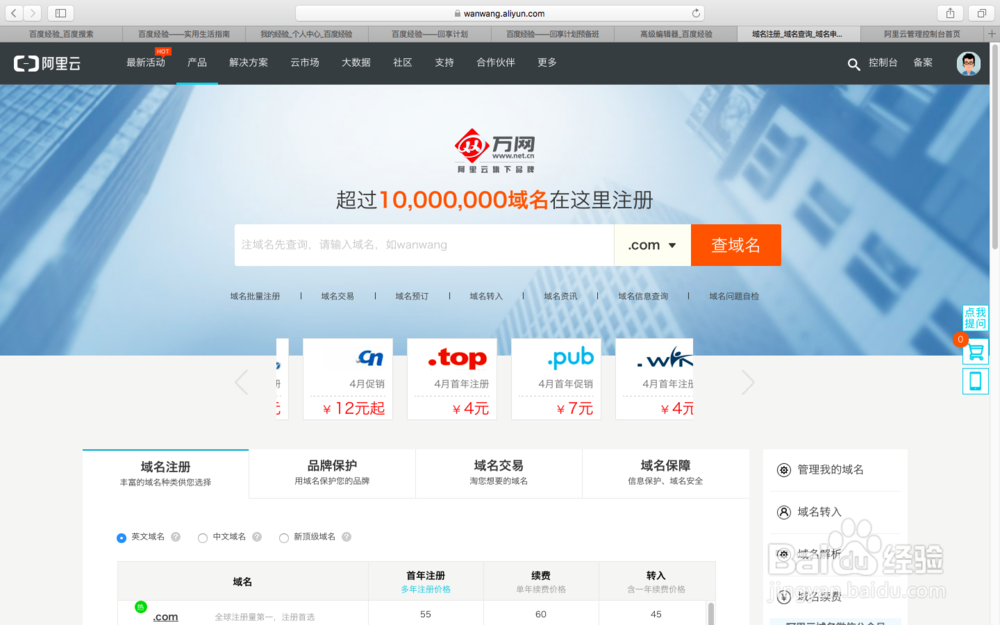Open the .com domain suffix dropdown
This screenshot has height=625, width=1000.
pyautogui.click(x=652, y=245)
